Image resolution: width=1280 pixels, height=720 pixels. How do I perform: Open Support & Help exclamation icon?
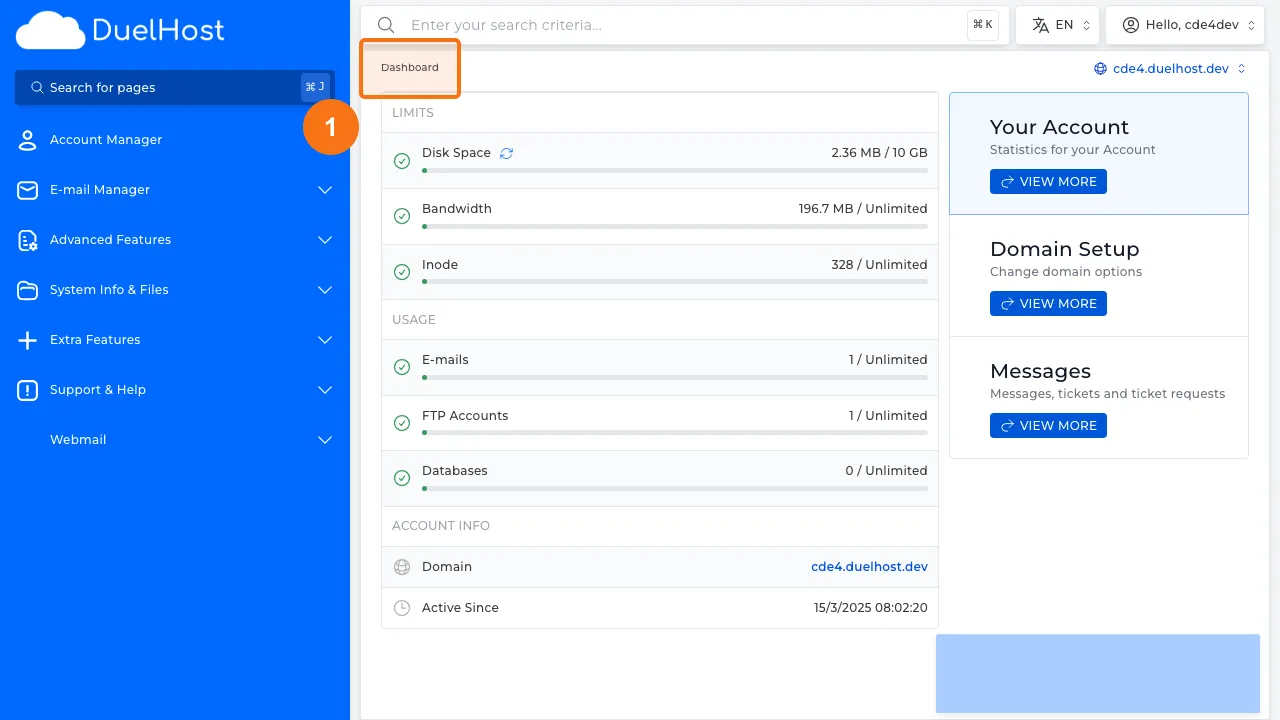27,390
